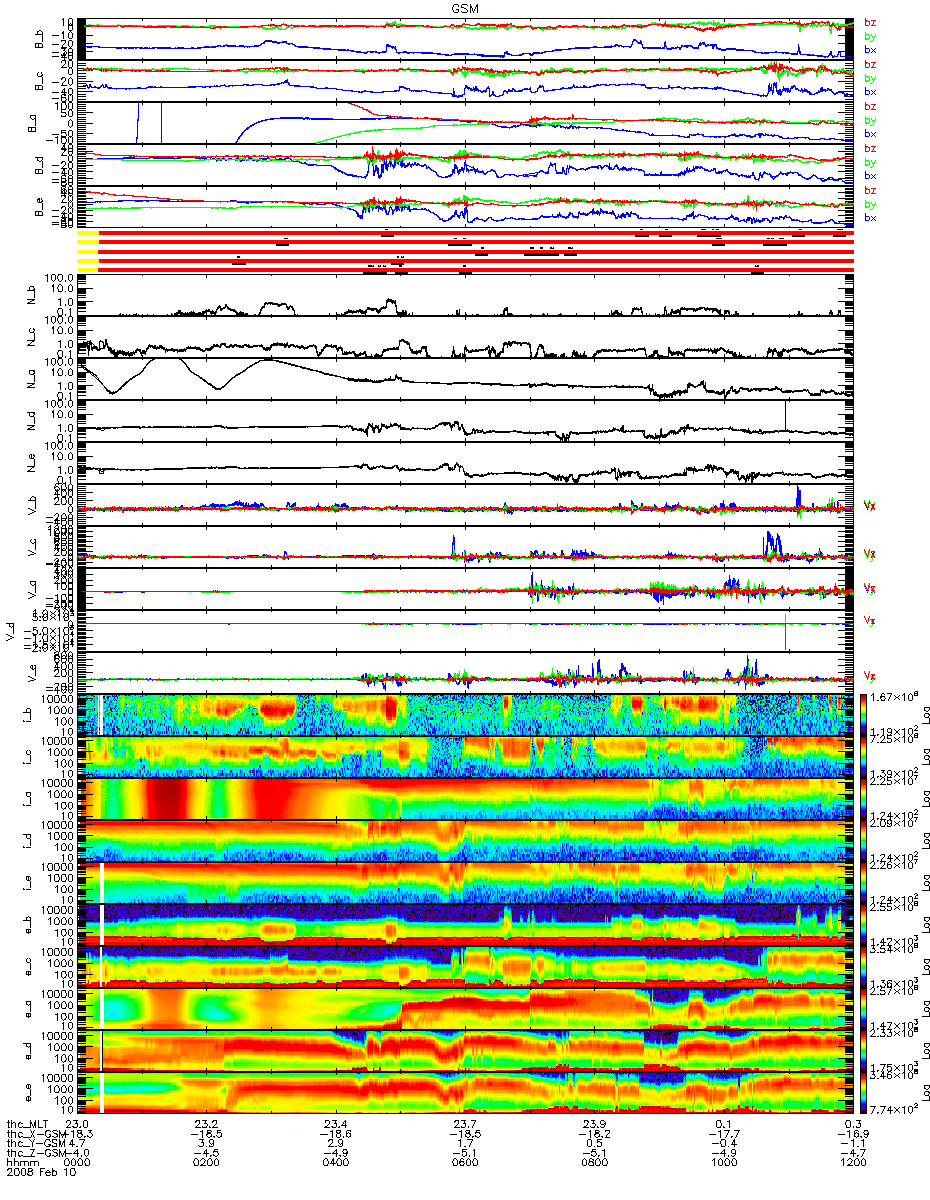Click the MLT value 23.7

[x=464, y=1124]
